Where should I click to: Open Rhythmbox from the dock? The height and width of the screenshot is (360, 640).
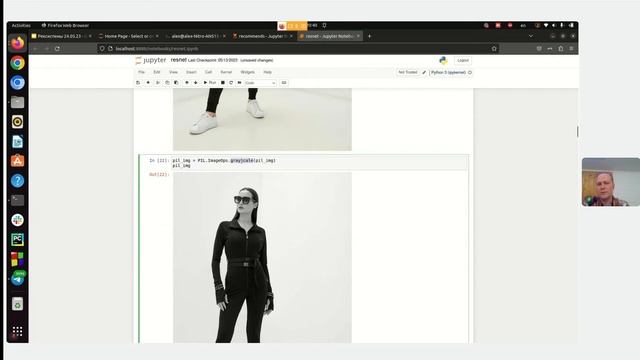(x=18, y=122)
